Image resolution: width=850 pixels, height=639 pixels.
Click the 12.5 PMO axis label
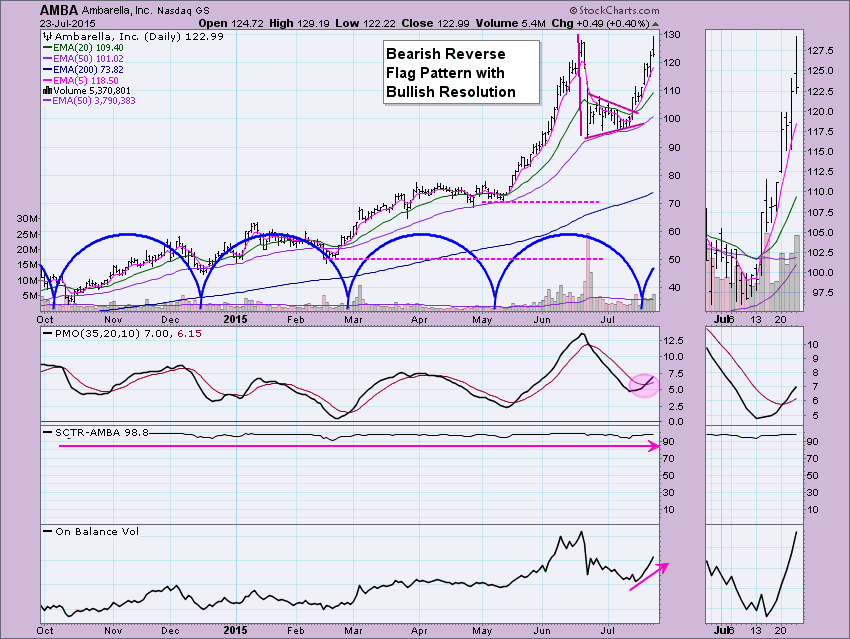(675, 341)
